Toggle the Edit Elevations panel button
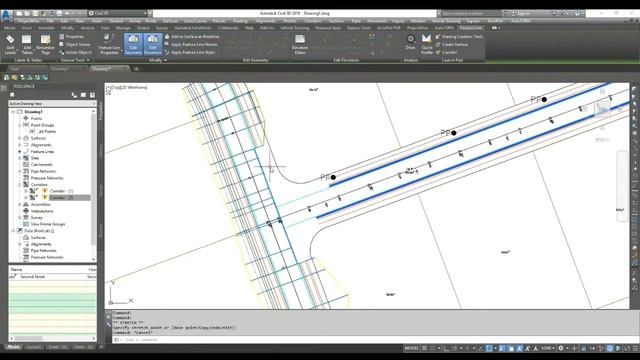The height and width of the screenshot is (360, 640). (153, 44)
